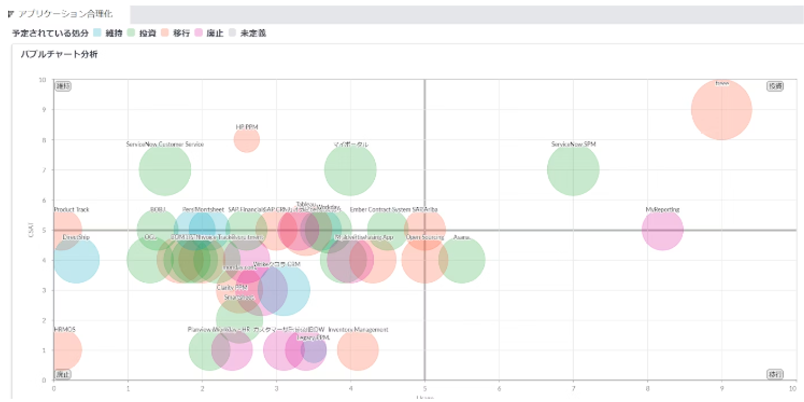Click 移行 quadrant badge at chart's lower-right corner
Screen dimensions: 804x402
pos(775,374)
